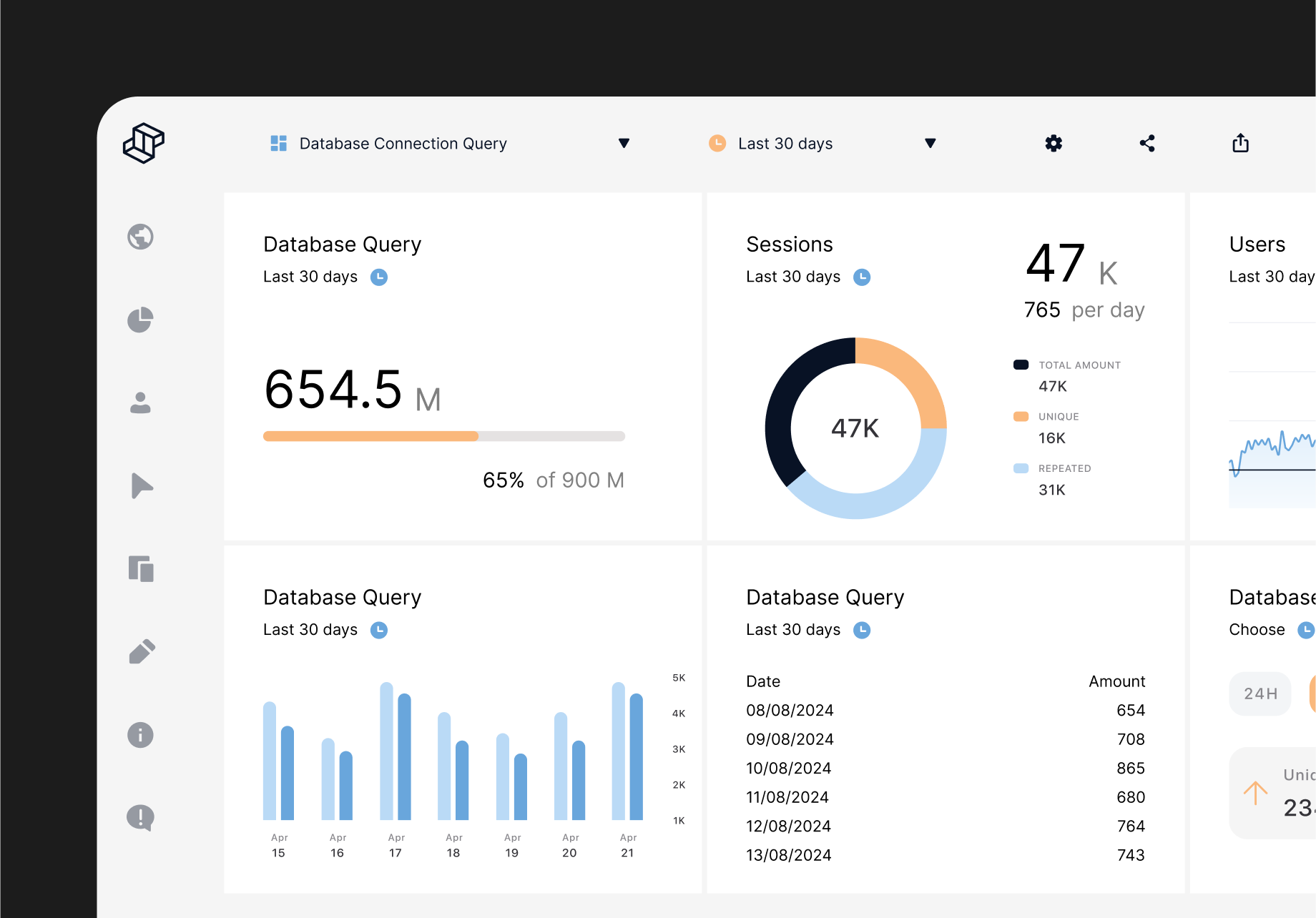Select the user profile sidebar icon

pos(140,403)
